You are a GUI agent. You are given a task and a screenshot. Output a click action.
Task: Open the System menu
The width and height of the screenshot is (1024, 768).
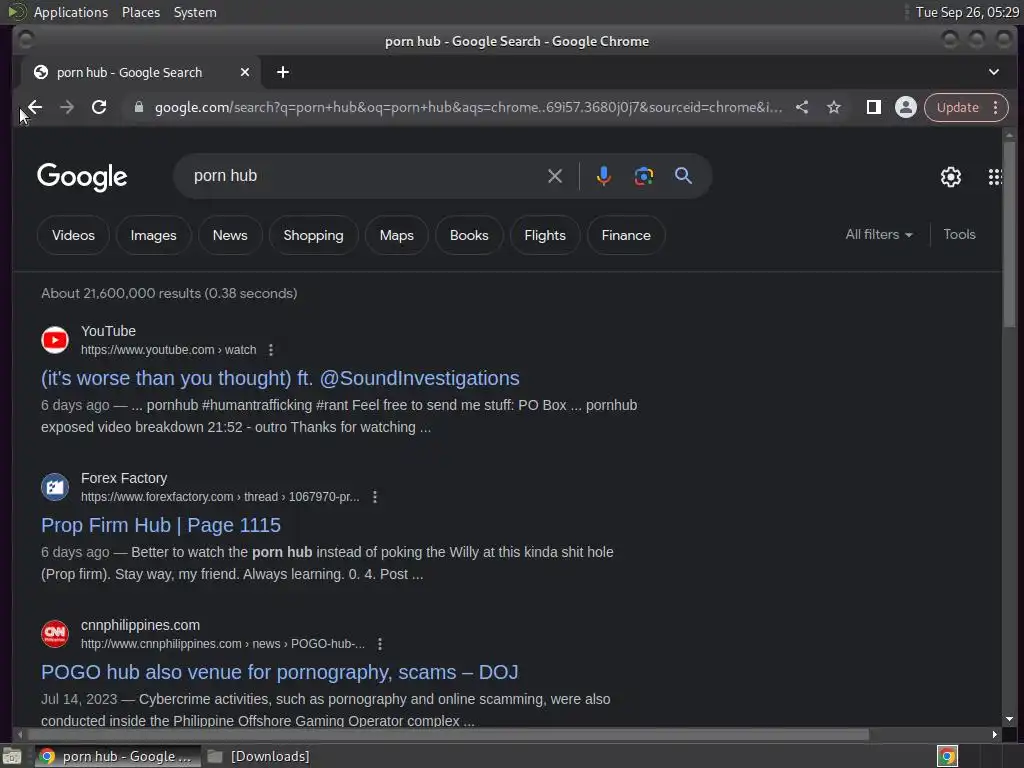pos(195,12)
